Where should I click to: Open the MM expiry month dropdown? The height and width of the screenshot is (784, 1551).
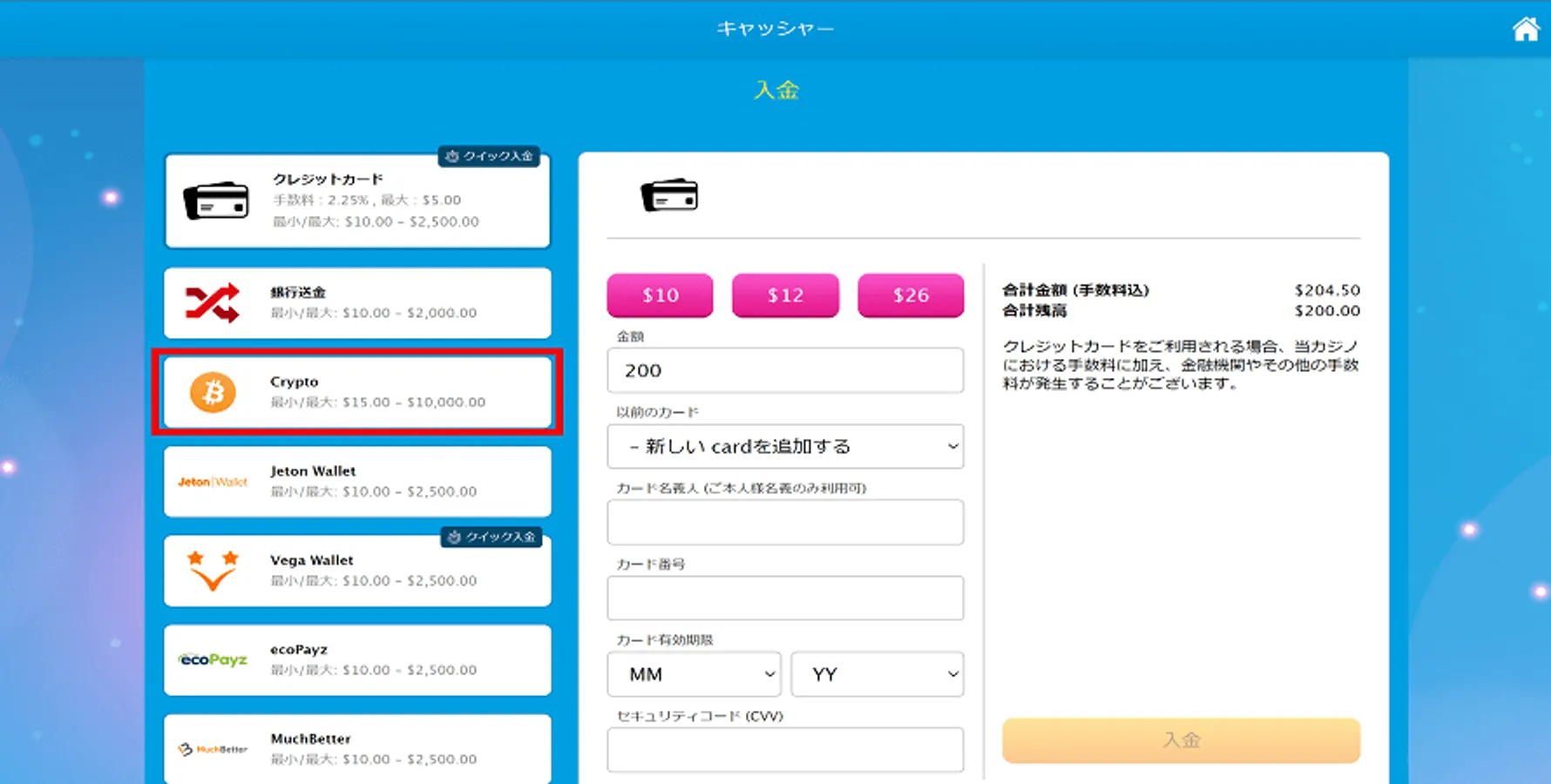pos(694,674)
